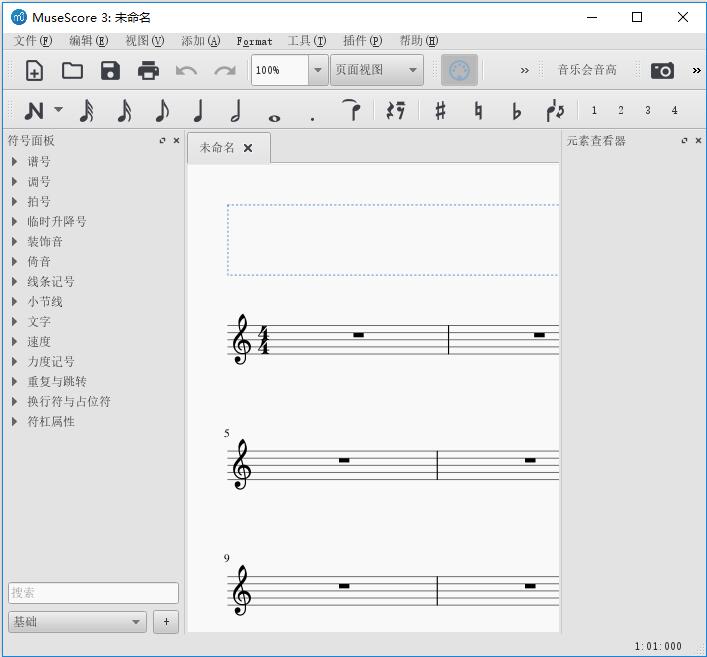Open the 添加(A) menu
Image resolution: width=707 pixels, height=657 pixels.
201,41
